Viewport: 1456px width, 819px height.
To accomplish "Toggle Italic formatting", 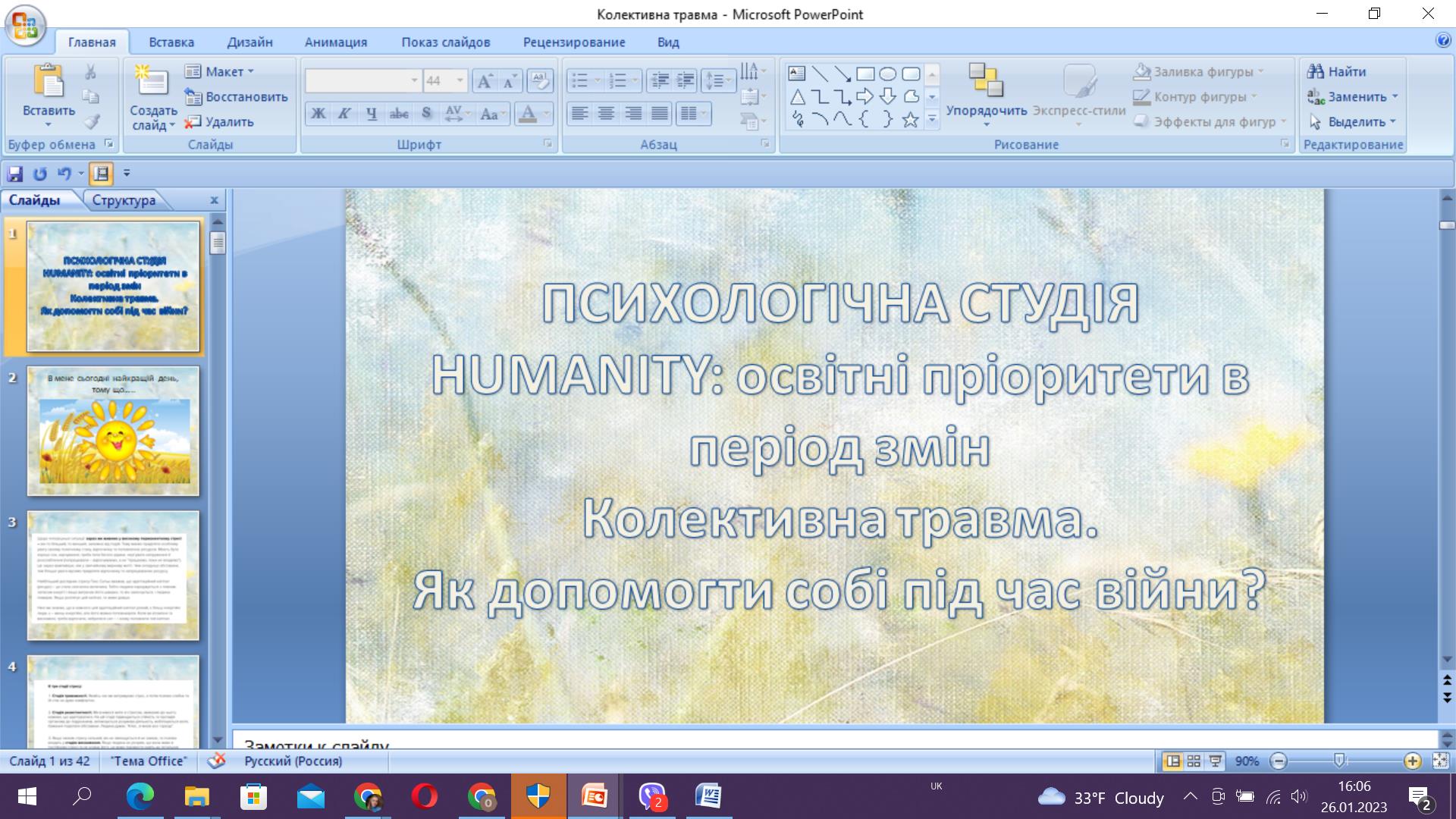I will (x=344, y=114).
